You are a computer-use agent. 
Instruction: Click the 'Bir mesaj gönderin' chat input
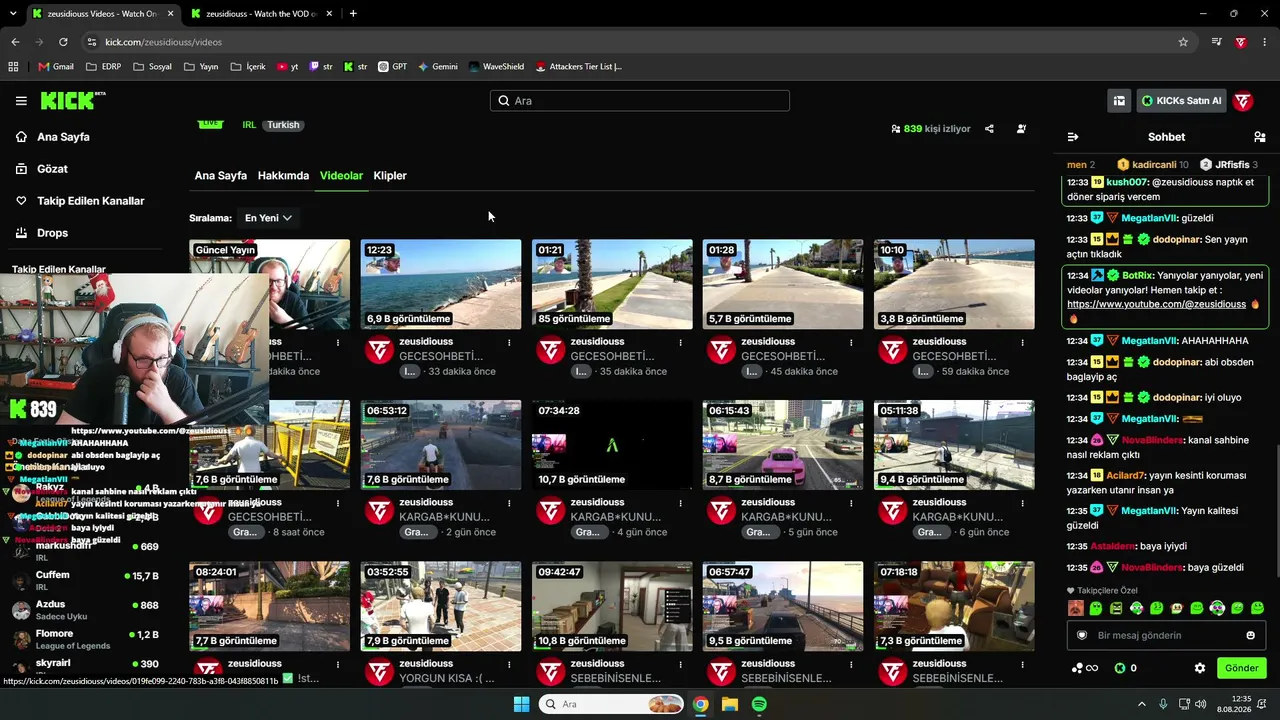tap(1166, 635)
